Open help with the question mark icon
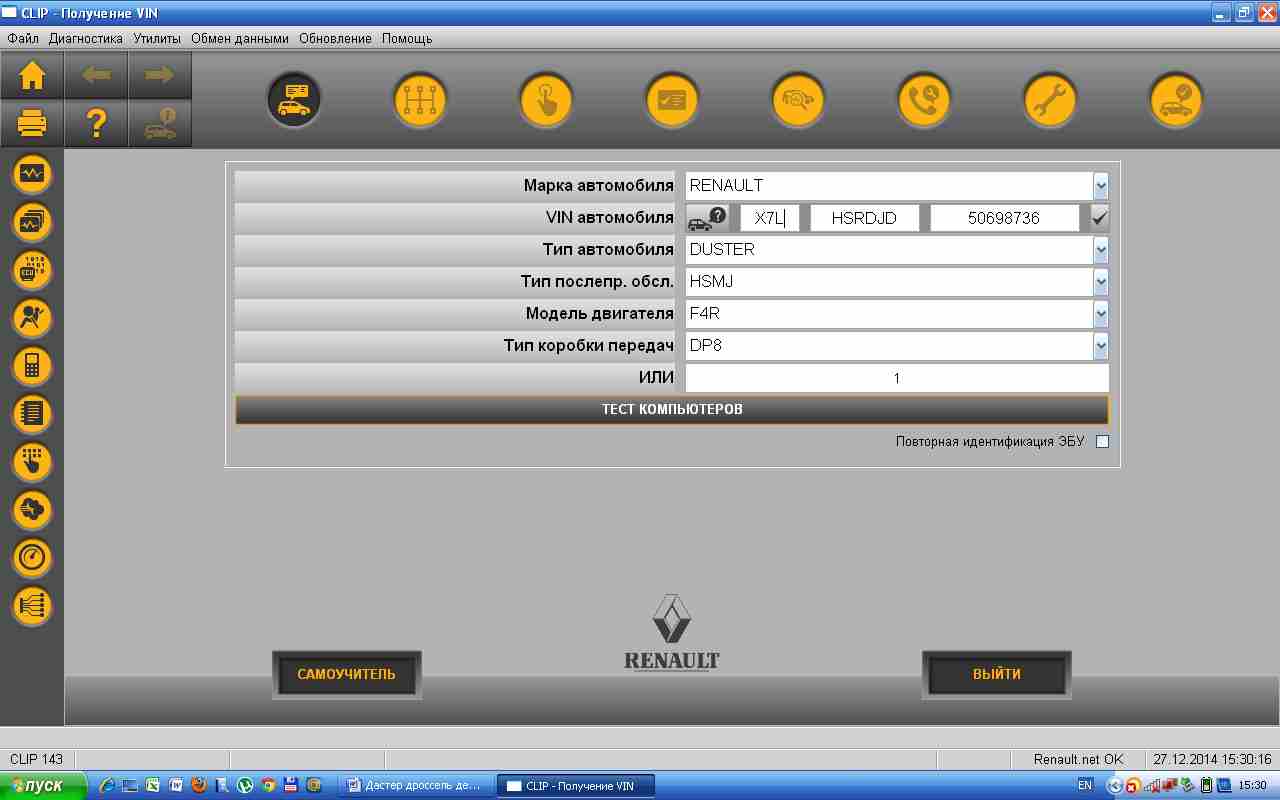Viewport: 1280px width, 800px height. click(96, 124)
